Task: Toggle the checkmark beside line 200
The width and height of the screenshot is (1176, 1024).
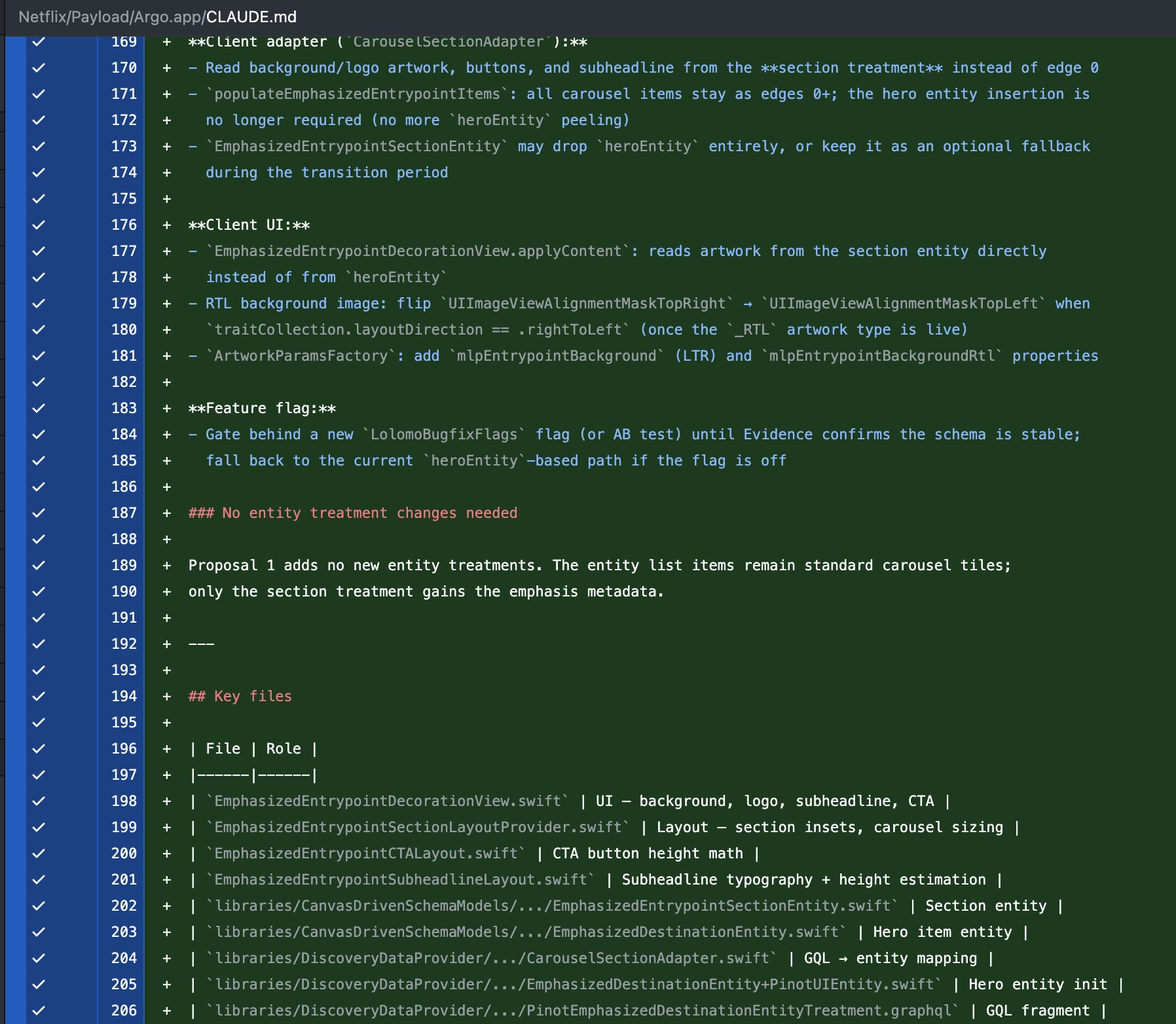Action: point(39,853)
